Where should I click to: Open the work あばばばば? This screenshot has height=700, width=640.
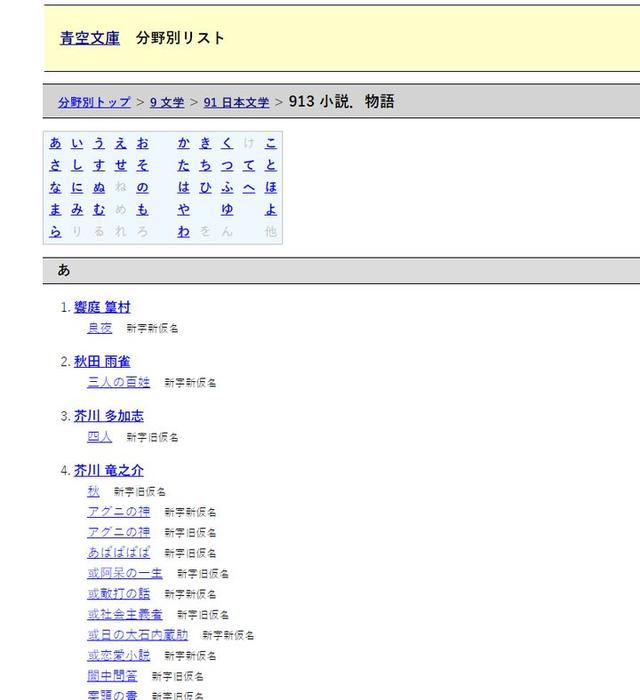coord(119,553)
